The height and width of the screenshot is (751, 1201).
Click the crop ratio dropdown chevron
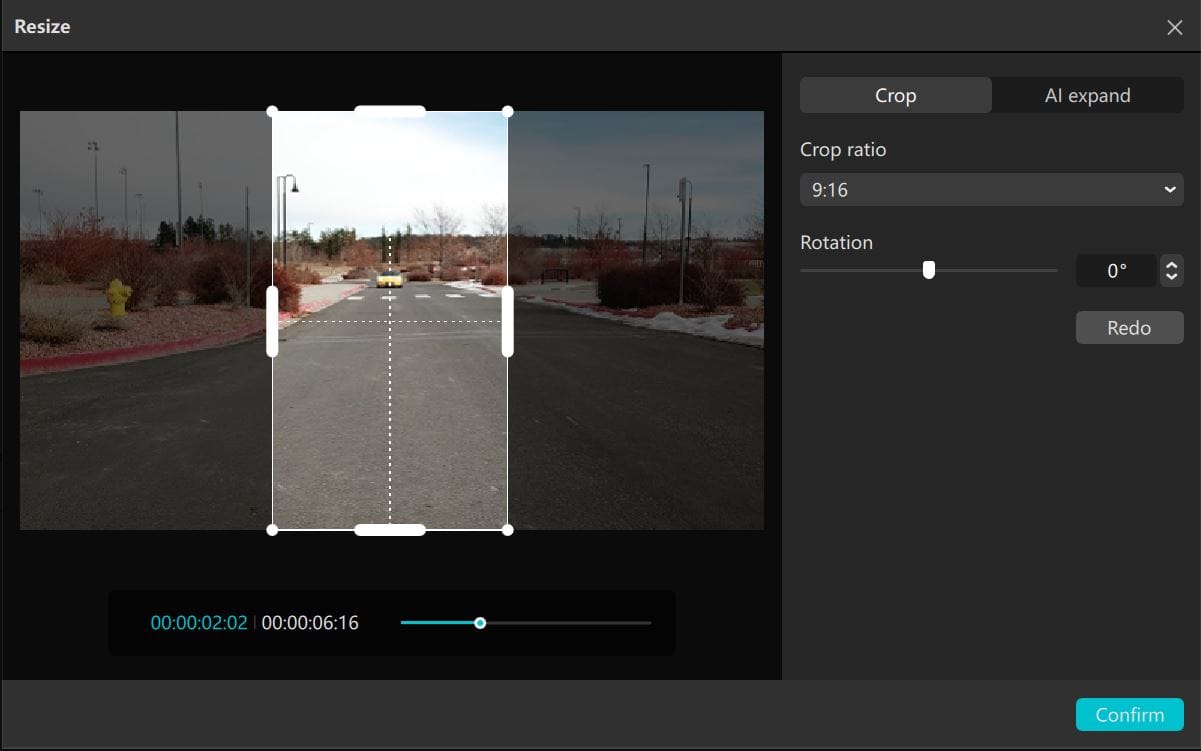(1170, 190)
